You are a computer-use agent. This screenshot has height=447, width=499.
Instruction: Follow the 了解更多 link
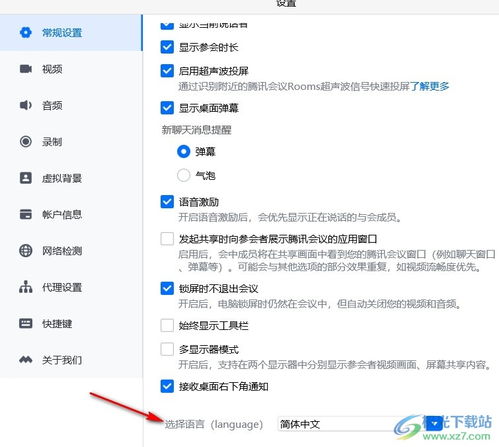[x=429, y=86]
